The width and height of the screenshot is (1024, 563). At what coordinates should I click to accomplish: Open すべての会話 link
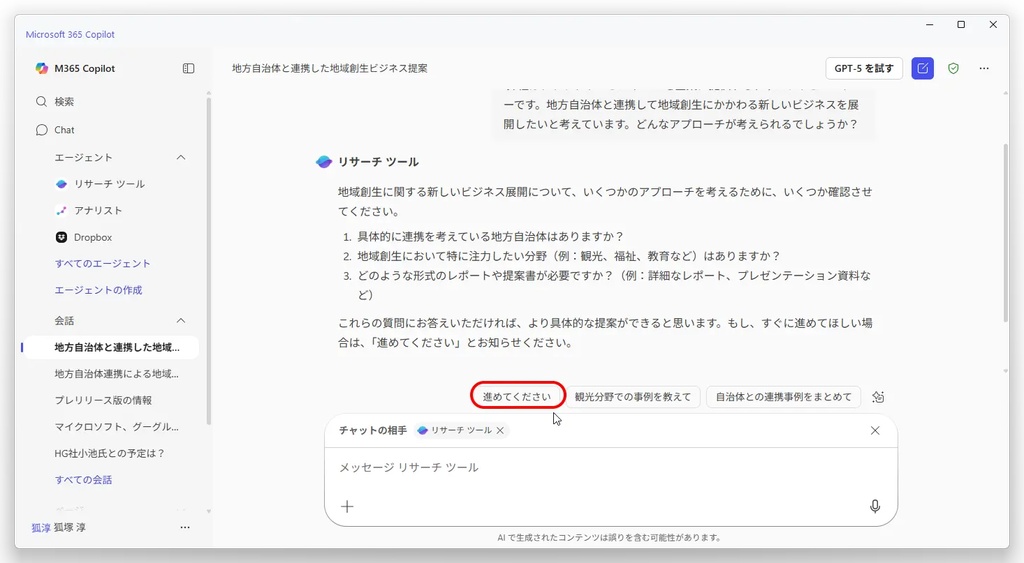pyautogui.click(x=83, y=480)
